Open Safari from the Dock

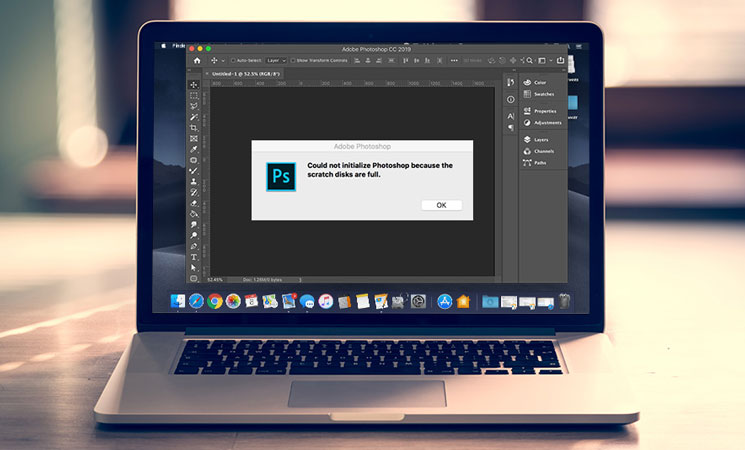196,301
